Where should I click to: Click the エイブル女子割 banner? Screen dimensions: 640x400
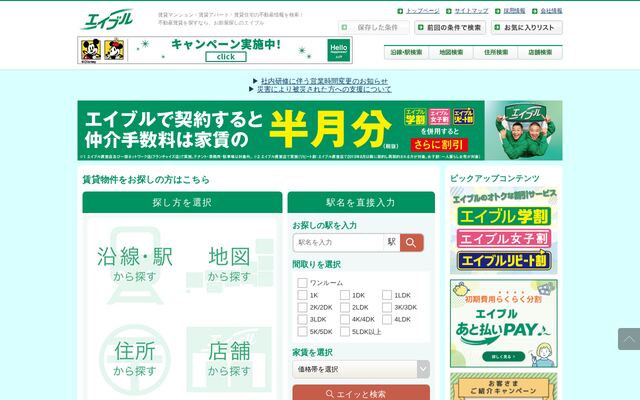tap(504, 238)
